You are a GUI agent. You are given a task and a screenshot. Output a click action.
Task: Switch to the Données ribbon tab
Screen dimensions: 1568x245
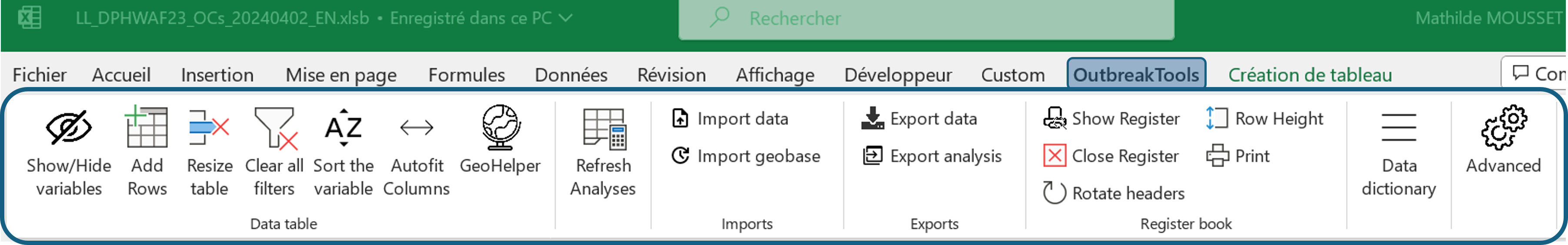coord(571,75)
